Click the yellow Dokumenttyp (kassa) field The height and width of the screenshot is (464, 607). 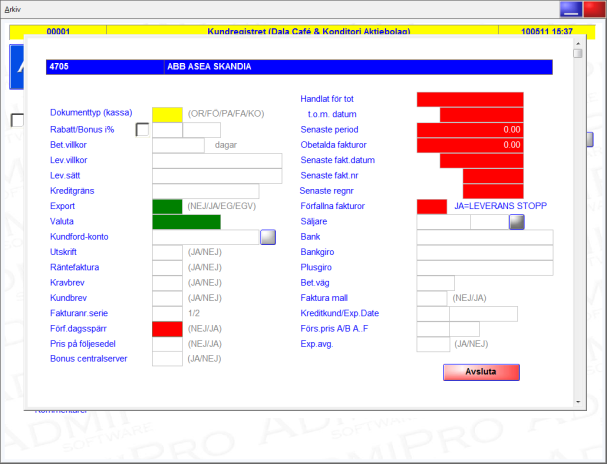point(167,115)
